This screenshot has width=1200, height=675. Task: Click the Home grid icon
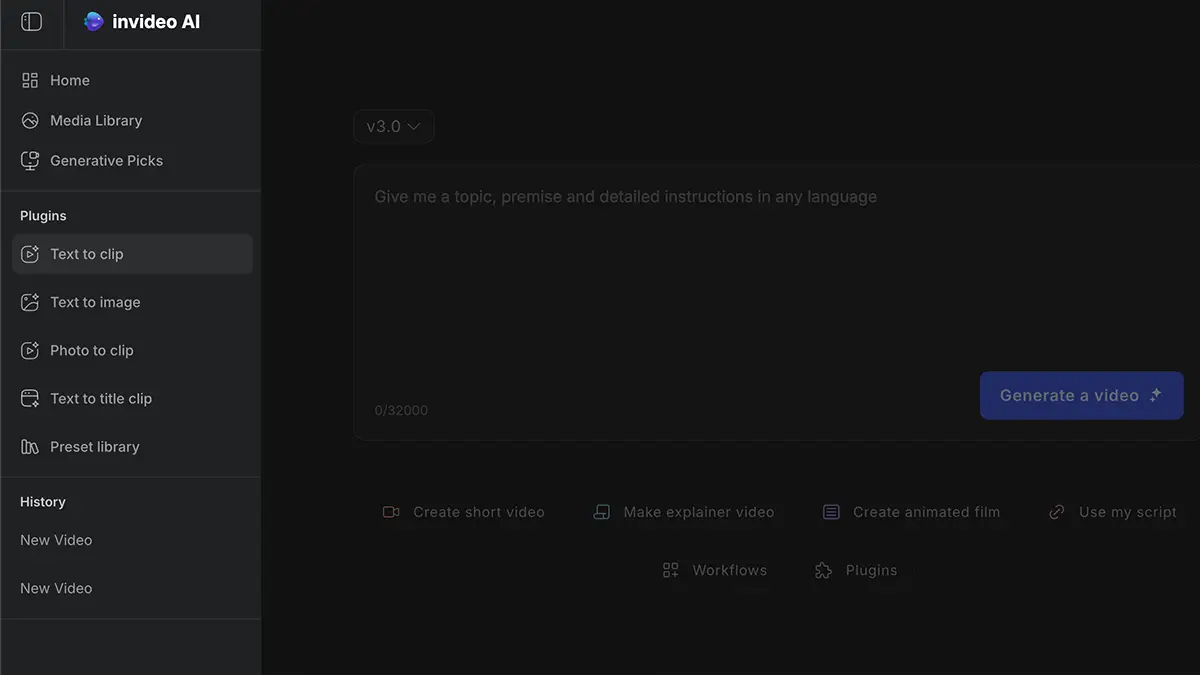(x=30, y=80)
